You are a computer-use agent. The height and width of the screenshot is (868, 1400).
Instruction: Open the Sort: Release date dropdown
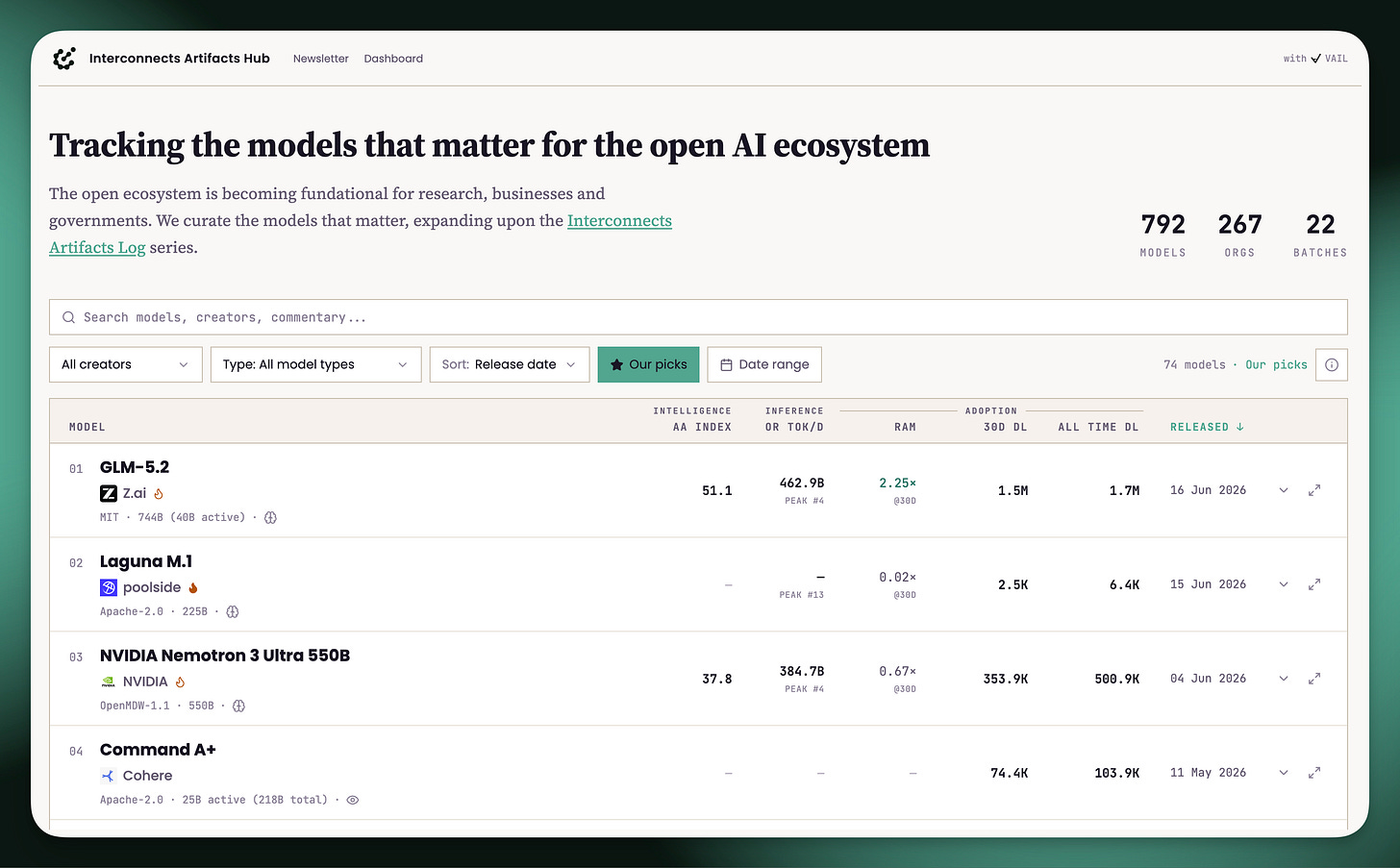510,364
